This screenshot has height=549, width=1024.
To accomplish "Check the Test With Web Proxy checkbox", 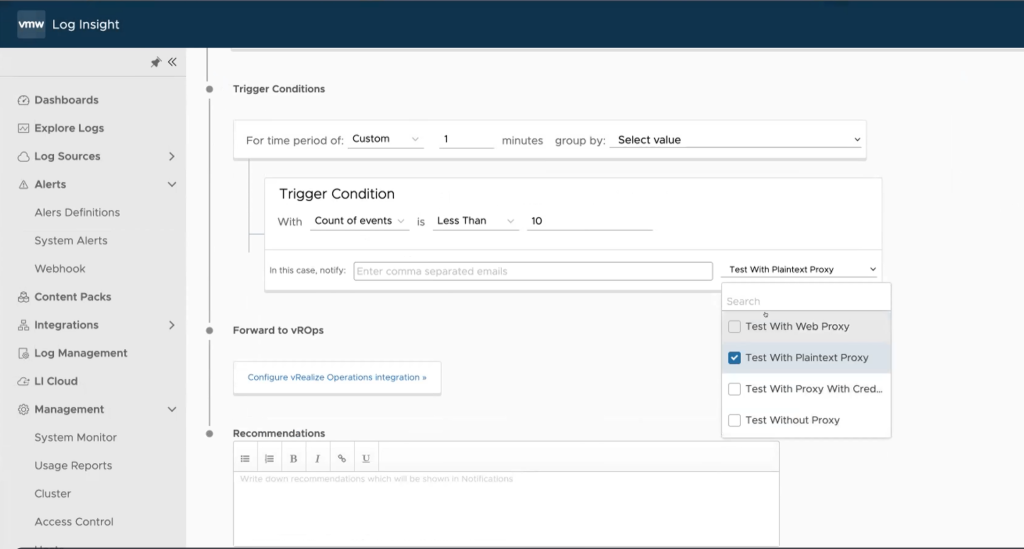I will 734,326.
